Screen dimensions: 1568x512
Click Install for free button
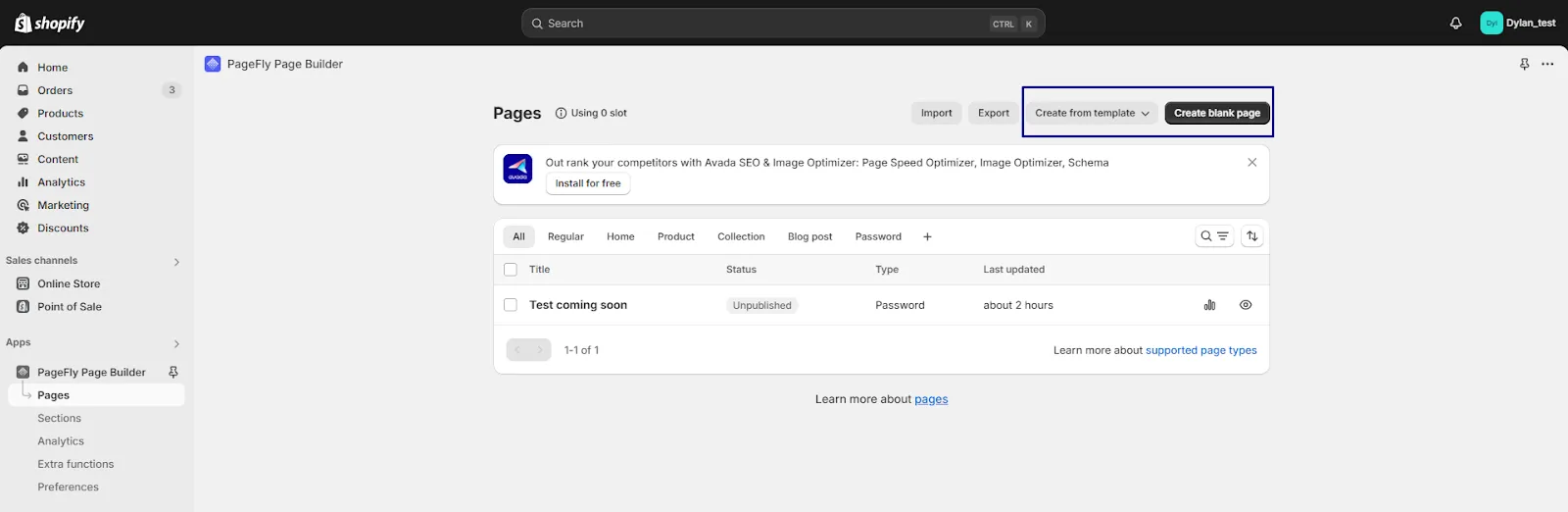pos(588,183)
